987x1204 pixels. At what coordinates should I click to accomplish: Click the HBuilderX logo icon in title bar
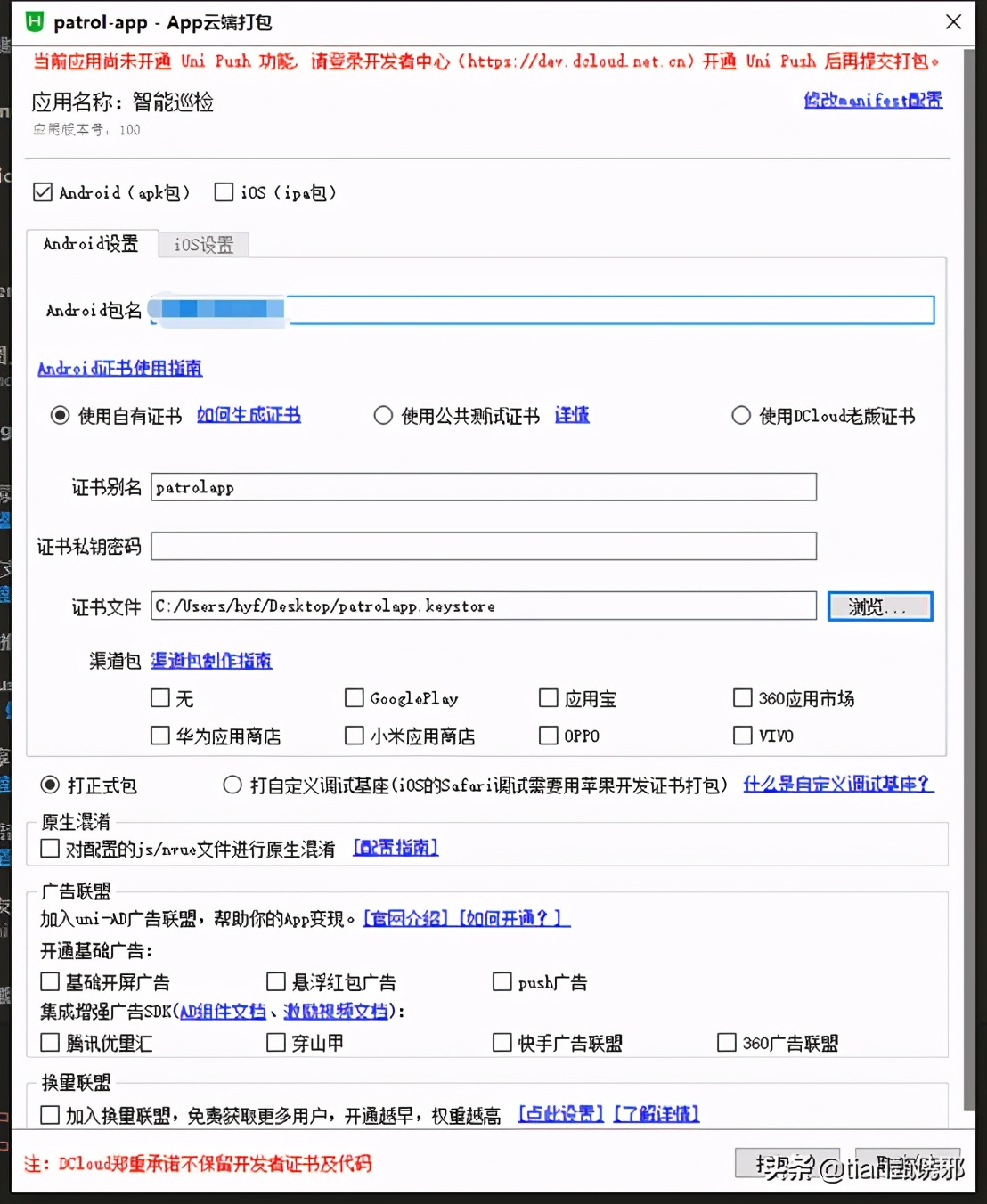pyautogui.click(x=34, y=22)
